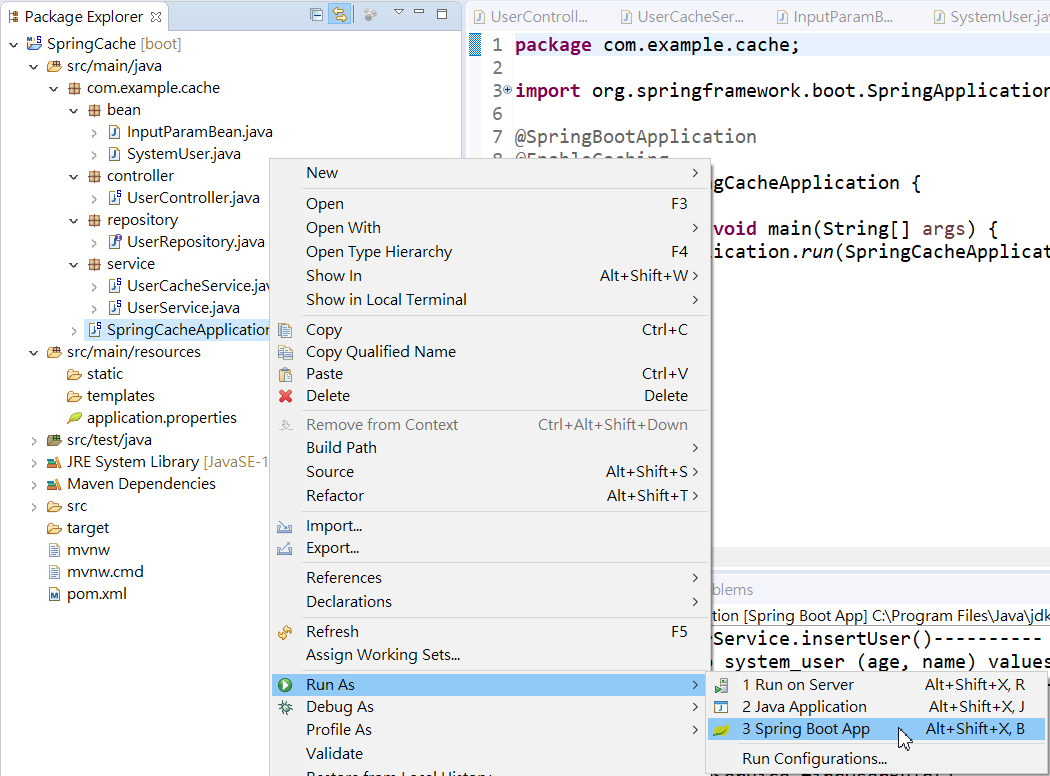Open Package Explorer View Menu triangle

click(x=398, y=12)
